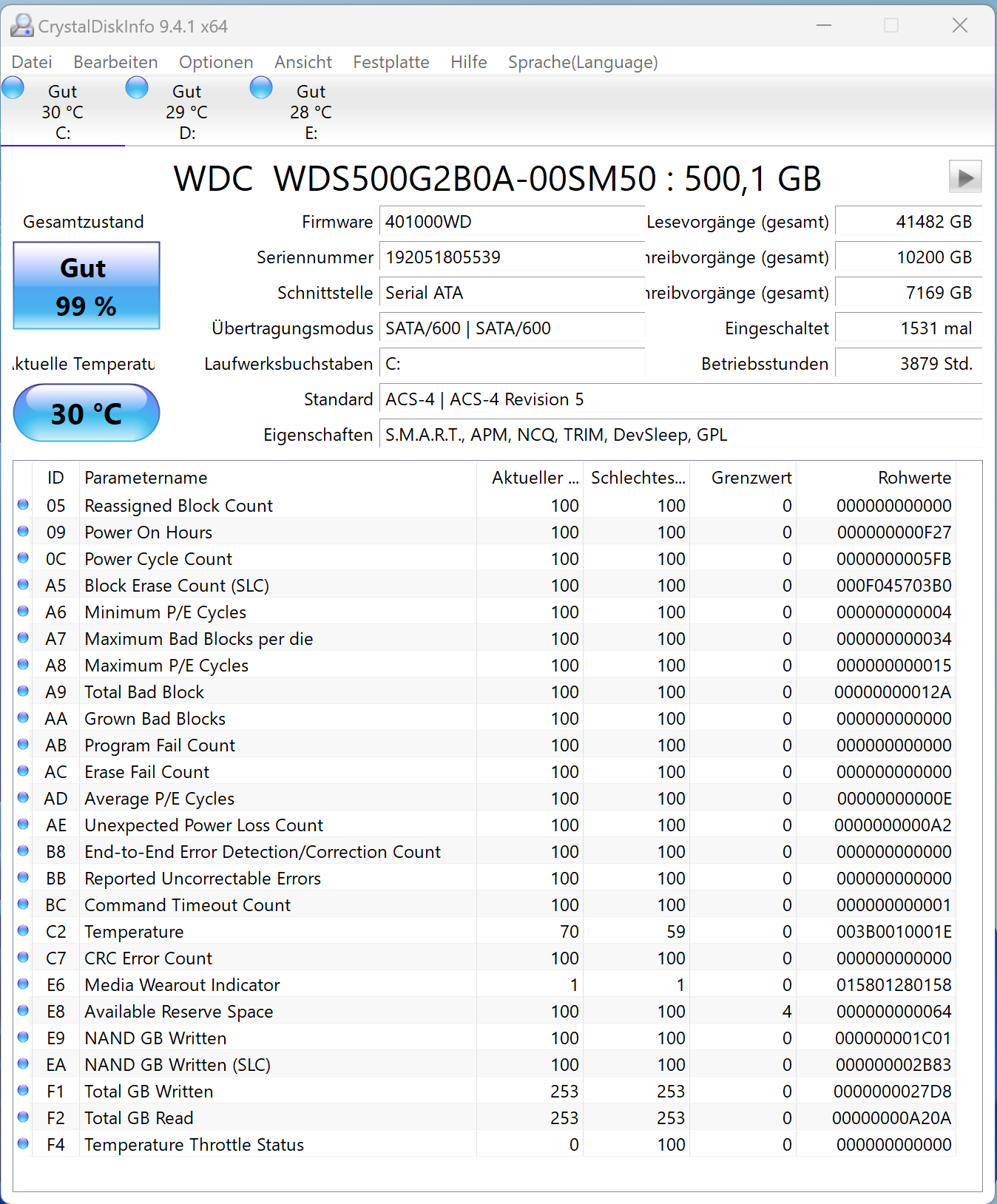Viewport: 997px width, 1204px height.
Task: Click the Schnittstelle field Serial ATA
Action: click(512, 293)
